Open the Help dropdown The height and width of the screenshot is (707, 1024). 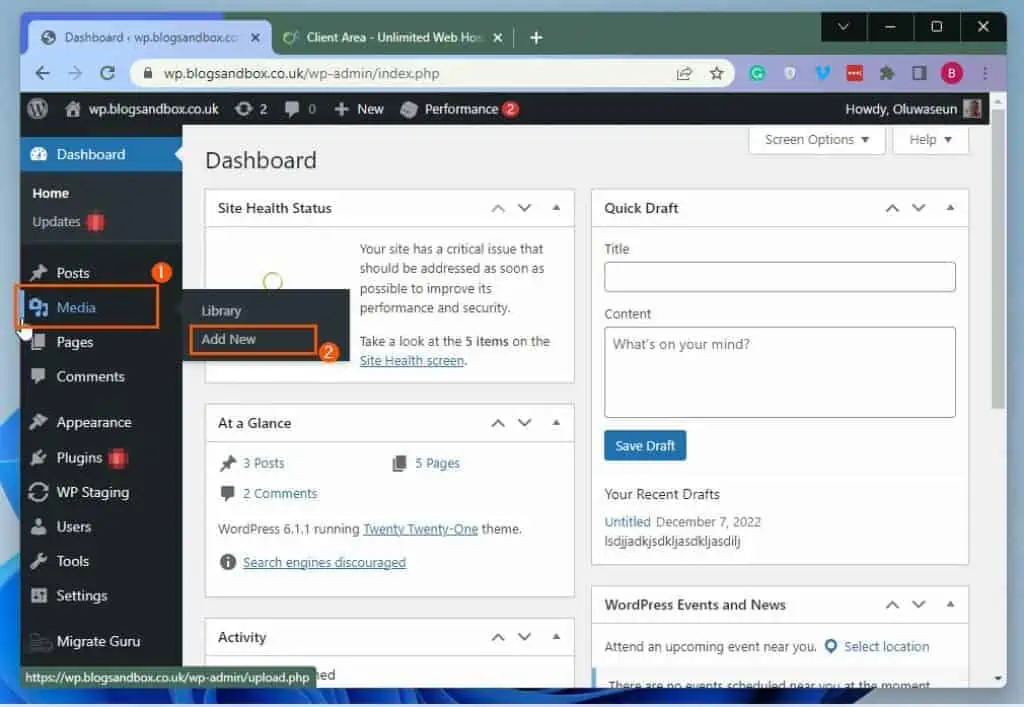(x=928, y=139)
